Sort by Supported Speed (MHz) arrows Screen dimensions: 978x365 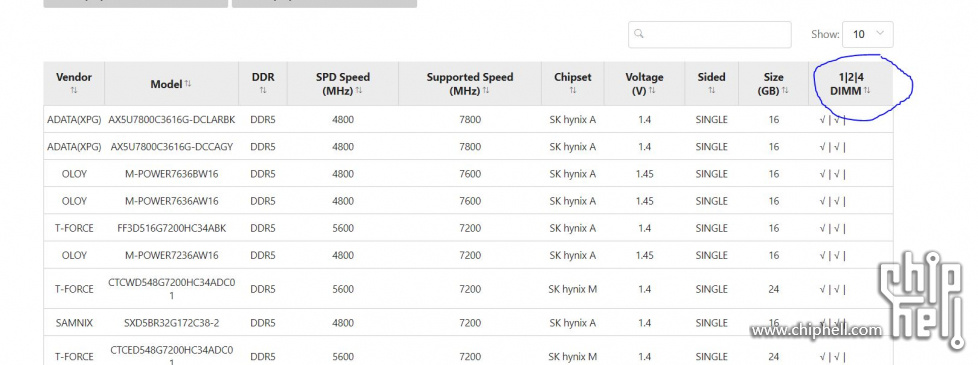485,90
